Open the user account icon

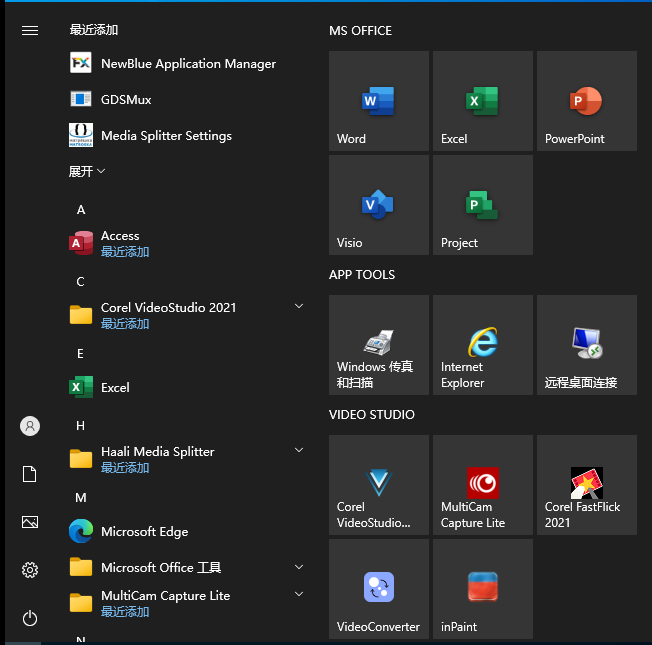coord(30,426)
